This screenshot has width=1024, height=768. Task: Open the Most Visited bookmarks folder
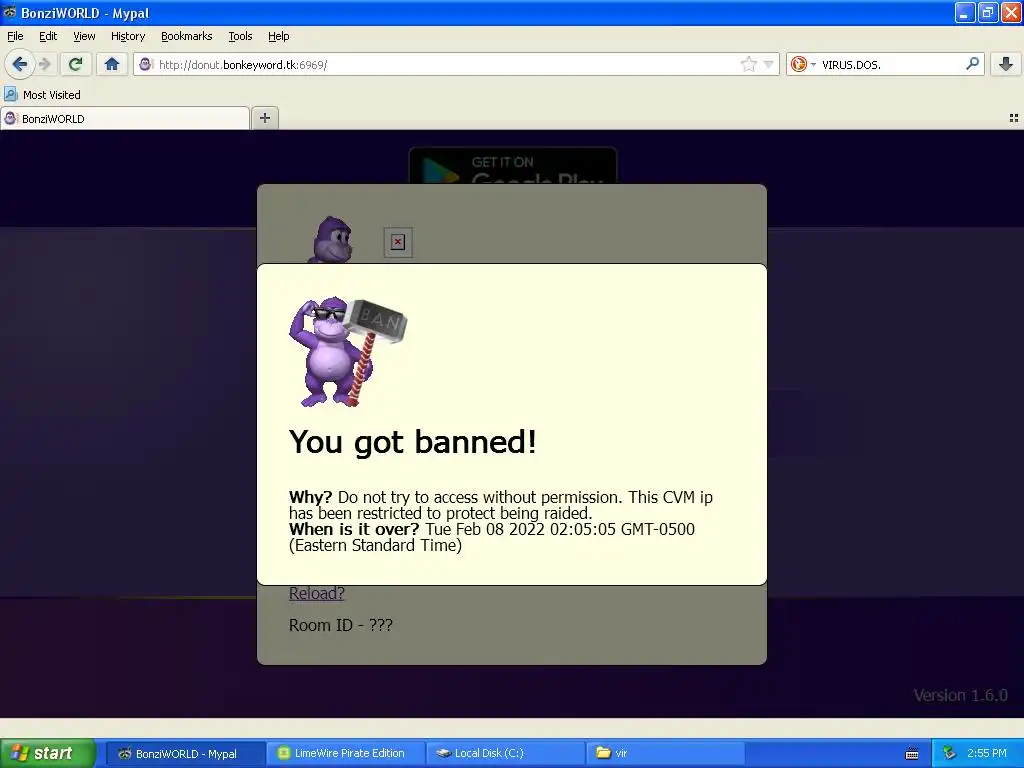(x=42, y=95)
